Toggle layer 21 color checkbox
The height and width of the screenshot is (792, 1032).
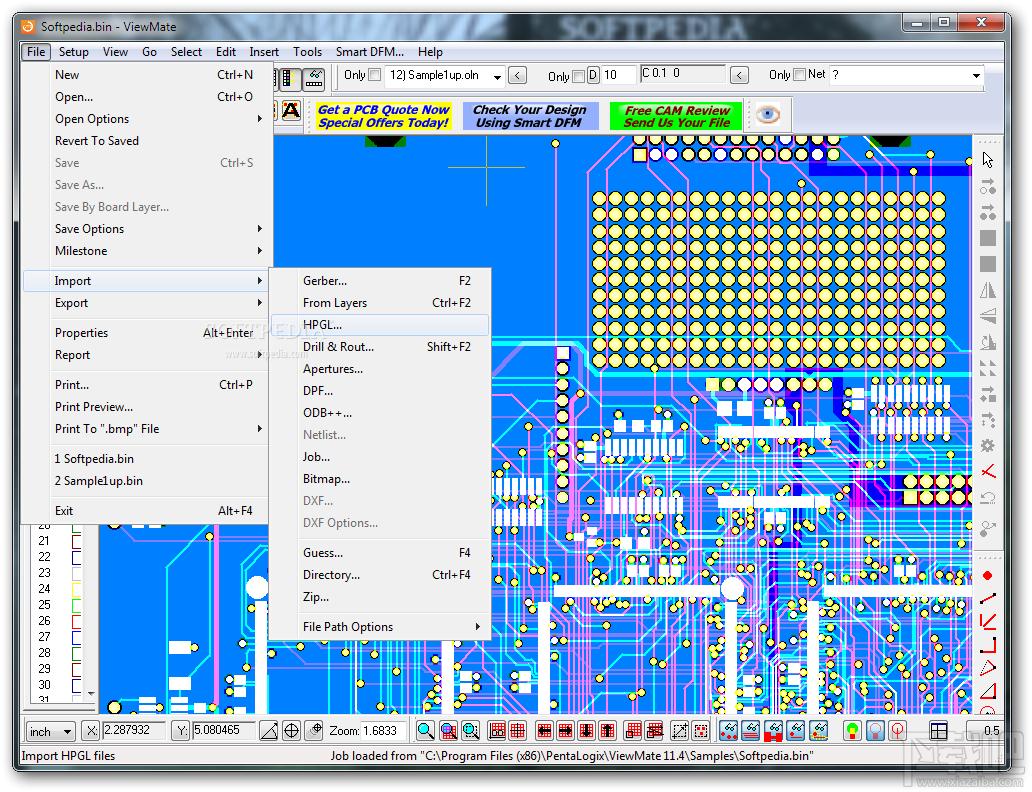pyautogui.click(x=76, y=541)
